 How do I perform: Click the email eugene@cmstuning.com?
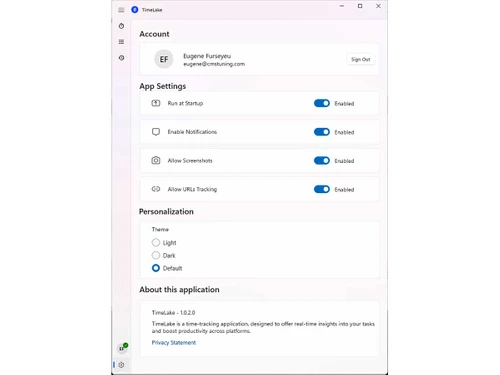pyautogui.click(x=214, y=64)
